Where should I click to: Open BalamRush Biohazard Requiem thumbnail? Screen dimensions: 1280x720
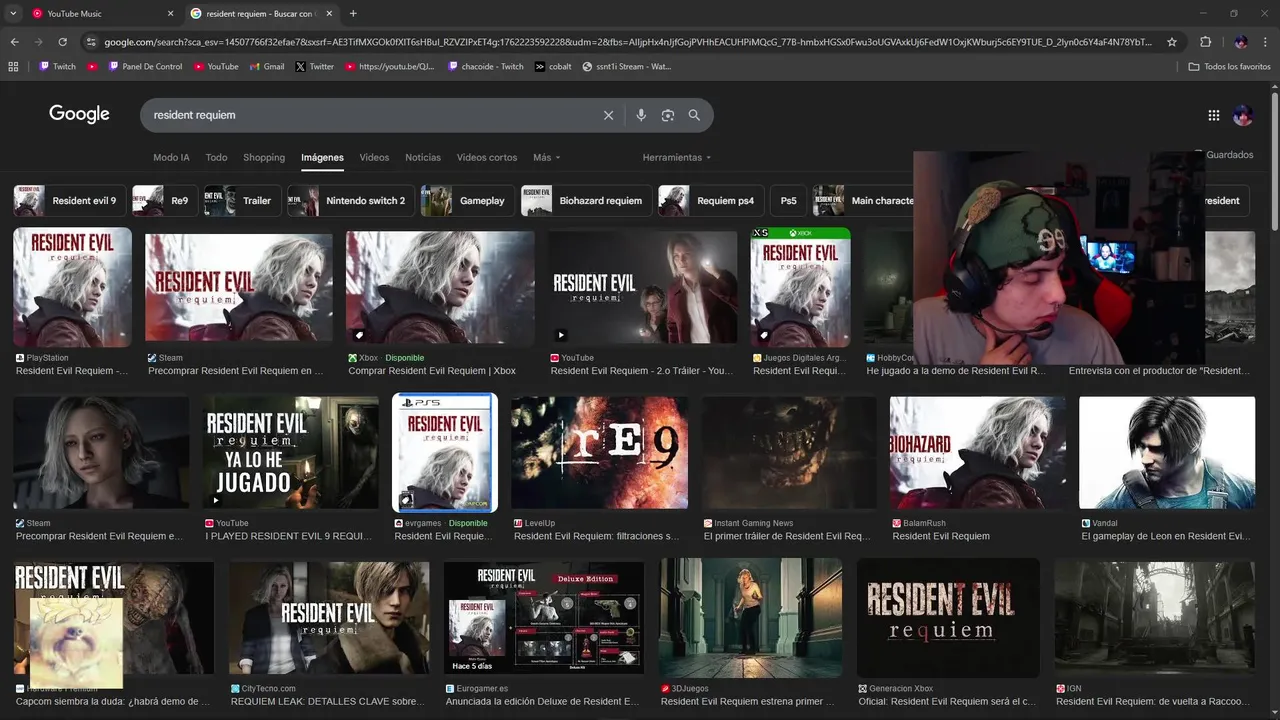(x=978, y=453)
